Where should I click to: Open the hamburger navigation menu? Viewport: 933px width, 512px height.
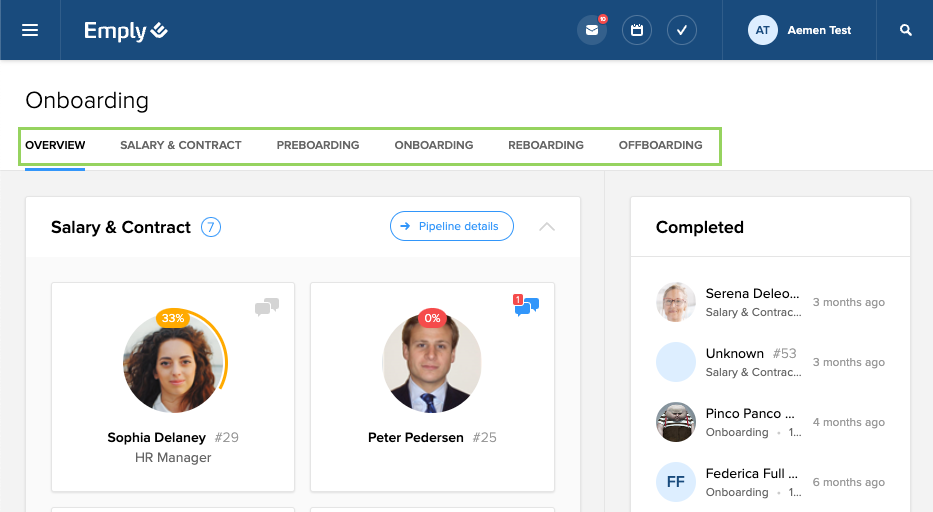pyautogui.click(x=30, y=30)
